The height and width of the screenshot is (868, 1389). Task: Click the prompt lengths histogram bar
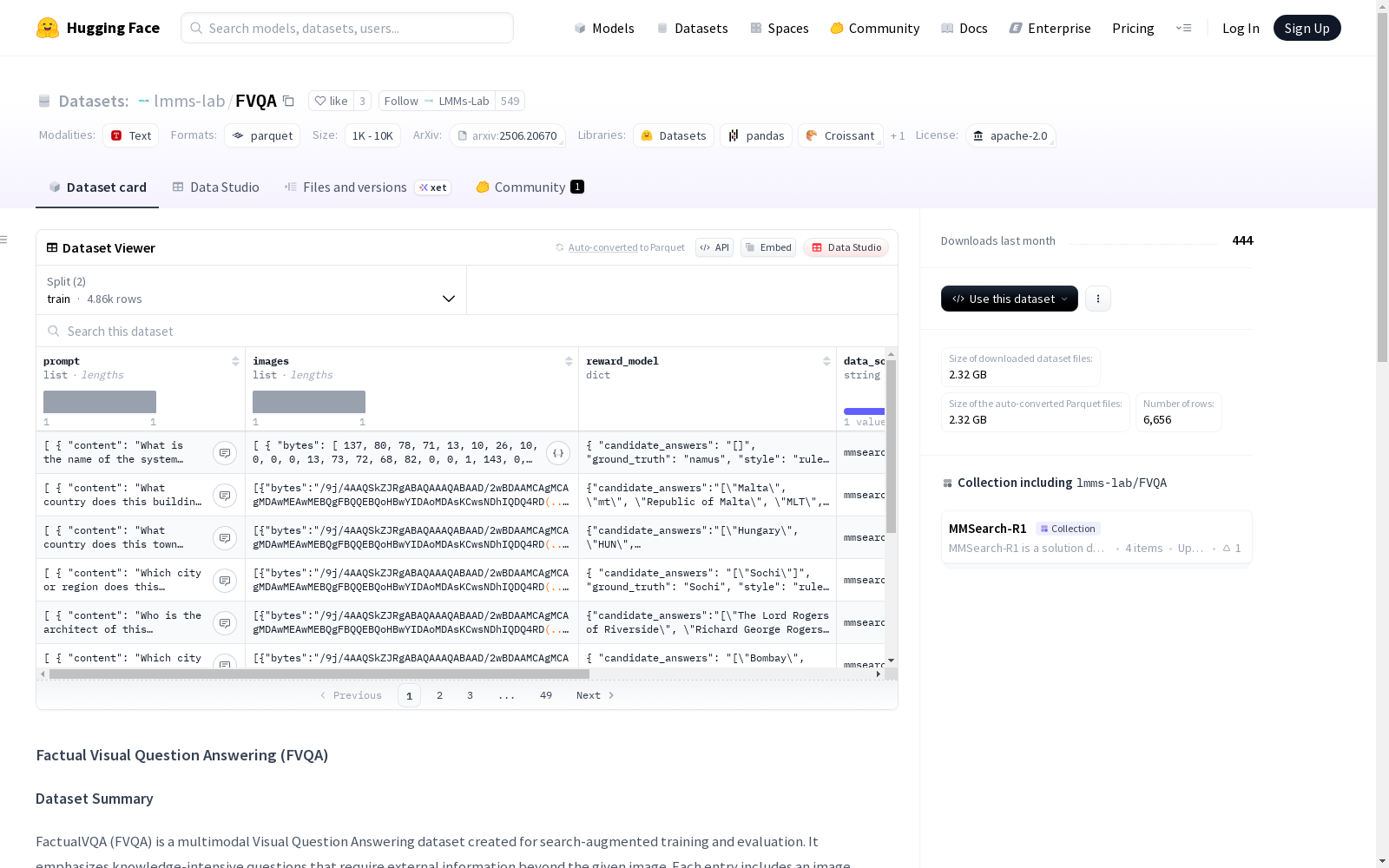[100, 402]
